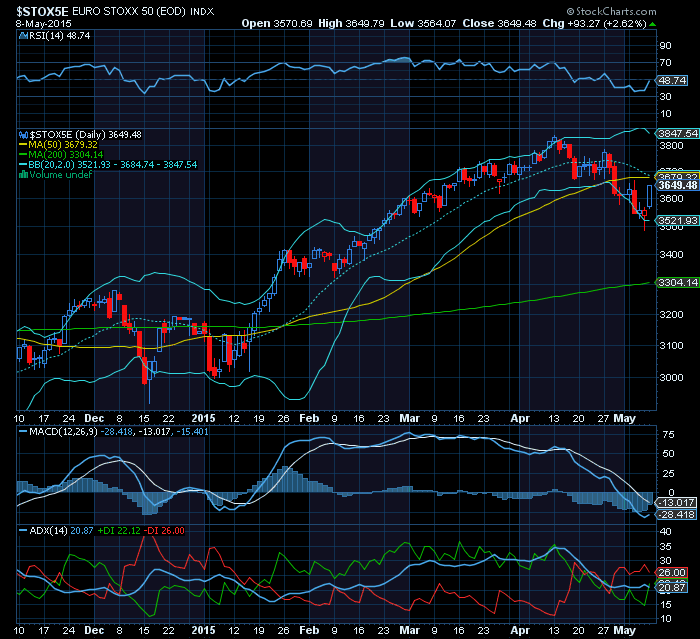Click the MA(200) 3304.14 legend label
The width and height of the screenshot is (700, 639).
tap(66, 155)
